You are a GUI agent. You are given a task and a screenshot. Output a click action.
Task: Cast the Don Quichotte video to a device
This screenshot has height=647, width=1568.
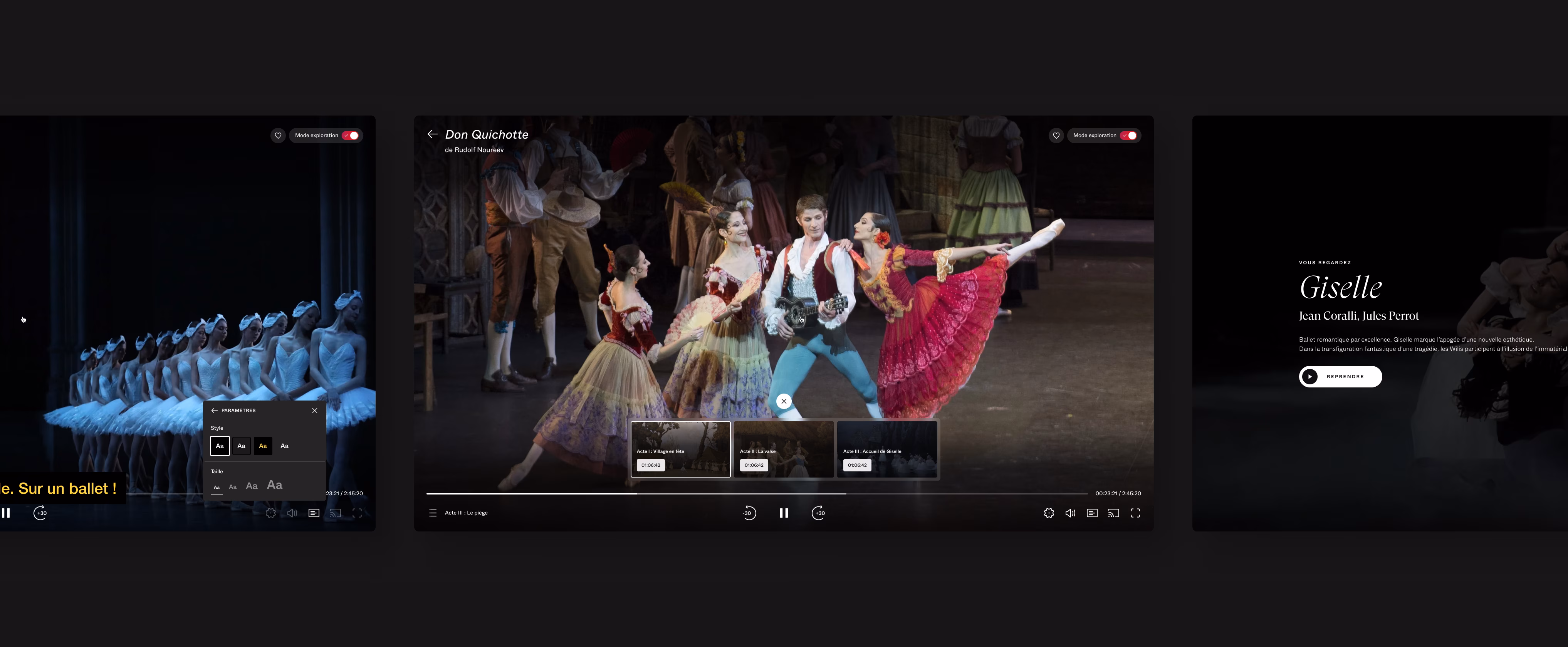(x=1113, y=513)
